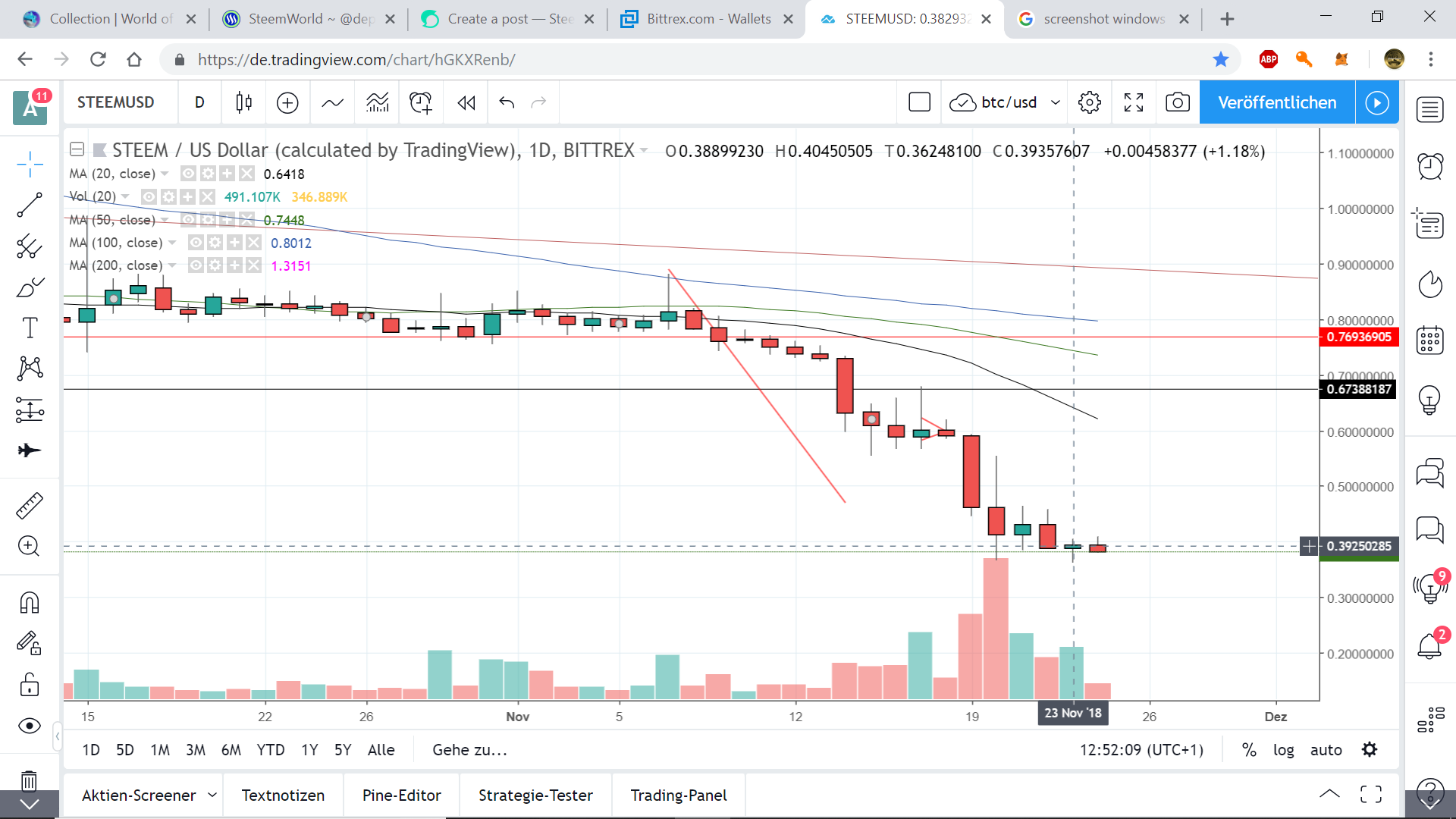This screenshot has height=819, width=1456.
Task: Click the STEEMUSD symbol input field
Action: pyautogui.click(x=116, y=102)
